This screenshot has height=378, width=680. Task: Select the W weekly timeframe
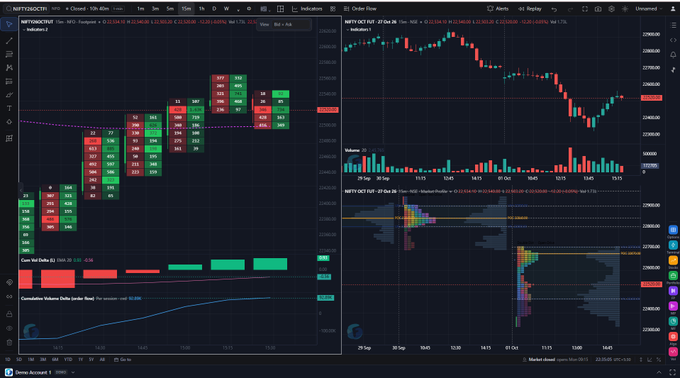coord(226,9)
